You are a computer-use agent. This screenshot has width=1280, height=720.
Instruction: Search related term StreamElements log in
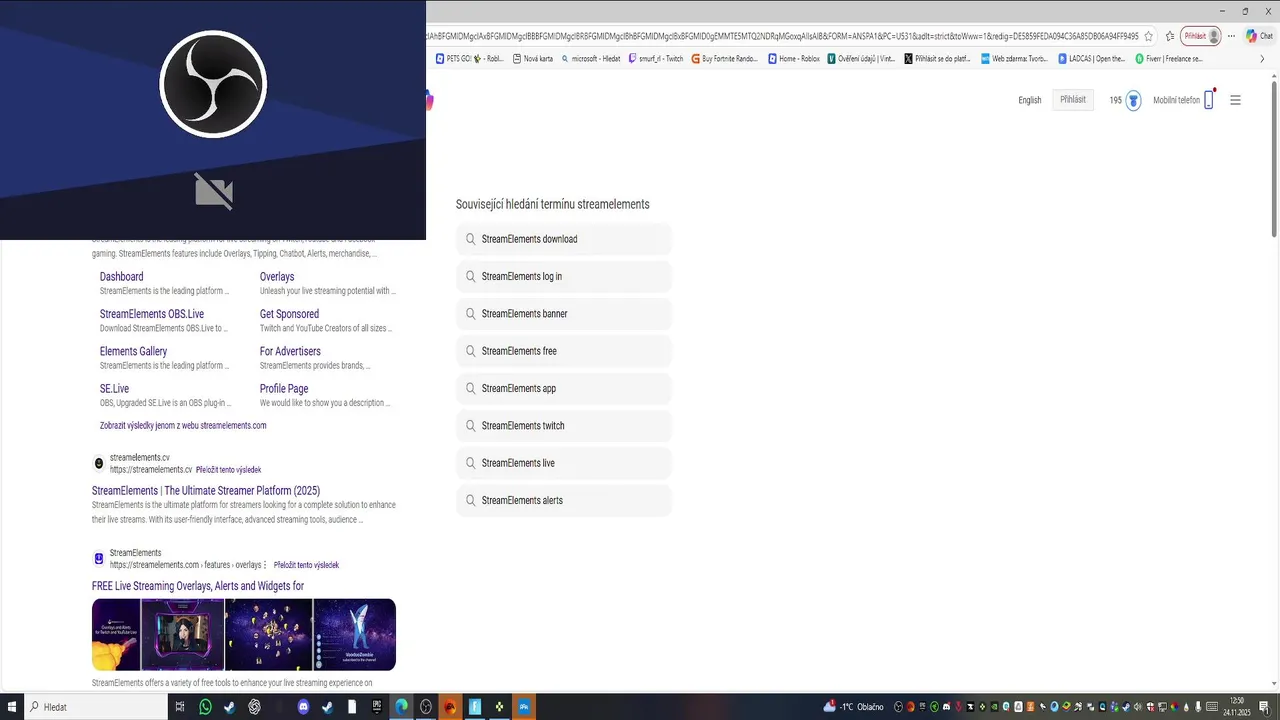click(564, 276)
